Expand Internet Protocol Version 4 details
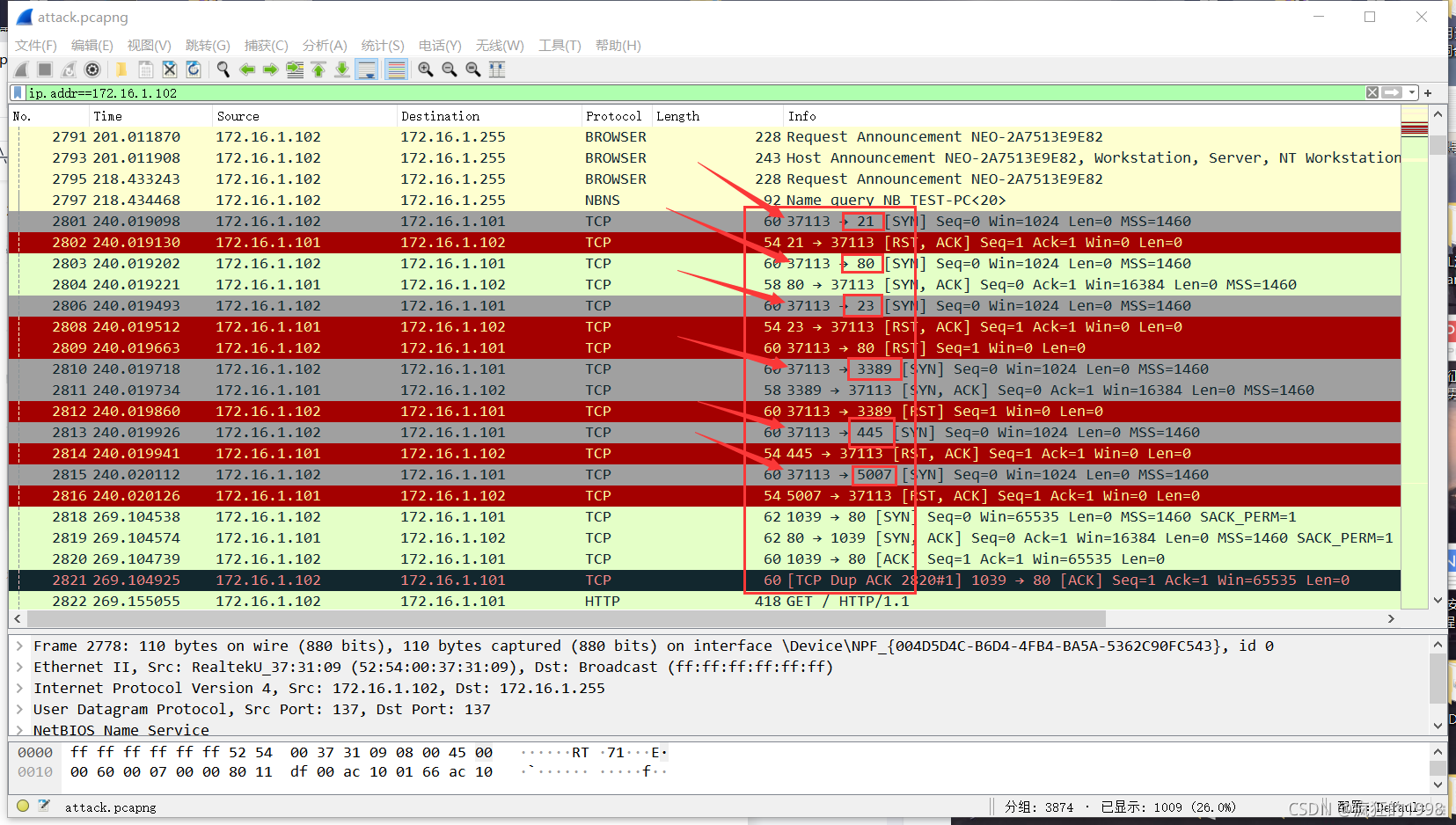 19,688
